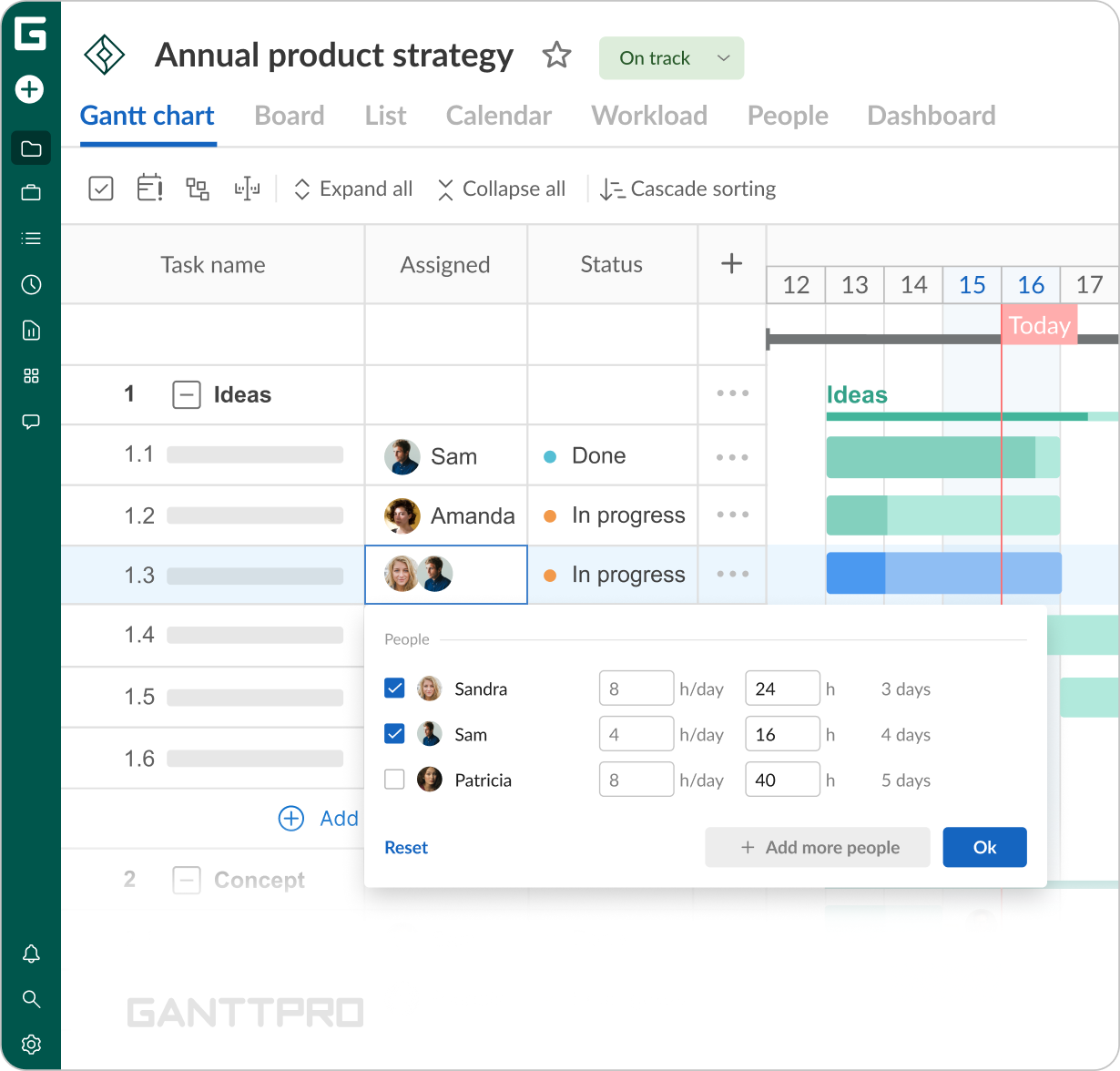Switch to the Workload tab
Viewport: 1120px width, 1071px height.
point(649,116)
